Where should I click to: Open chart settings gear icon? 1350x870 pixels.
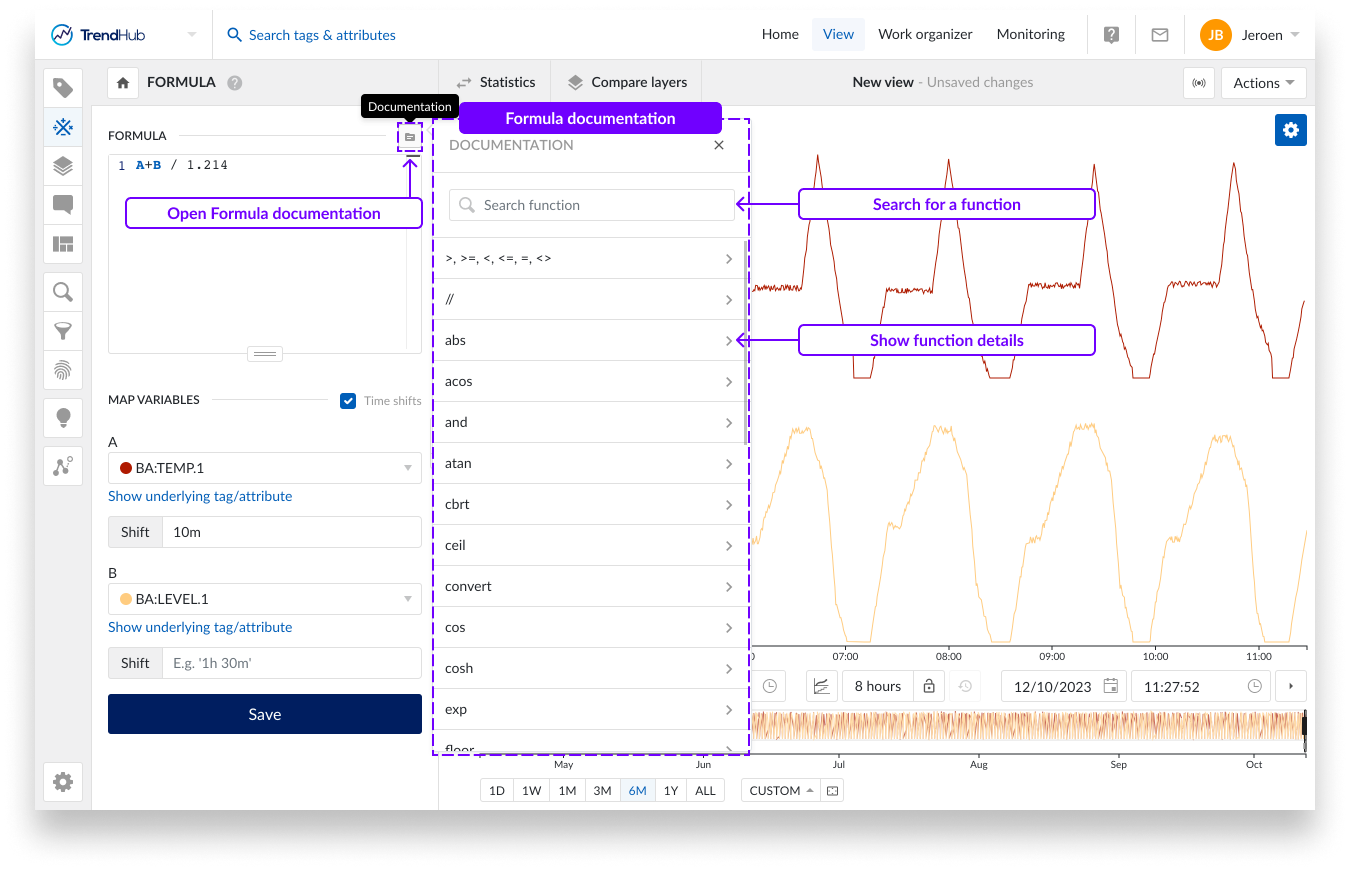[x=1290, y=130]
